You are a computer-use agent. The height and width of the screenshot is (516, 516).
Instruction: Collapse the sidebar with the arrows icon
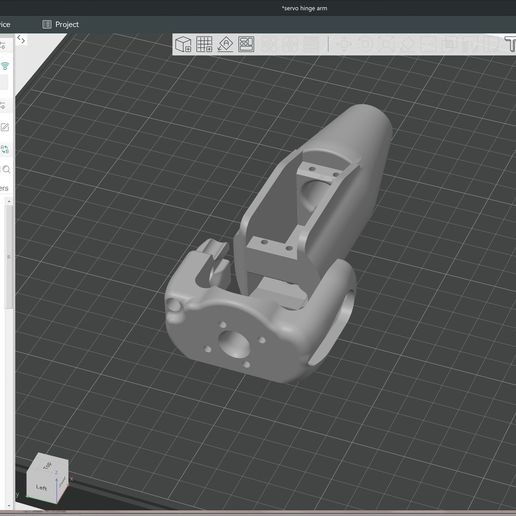click(x=21, y=39)
